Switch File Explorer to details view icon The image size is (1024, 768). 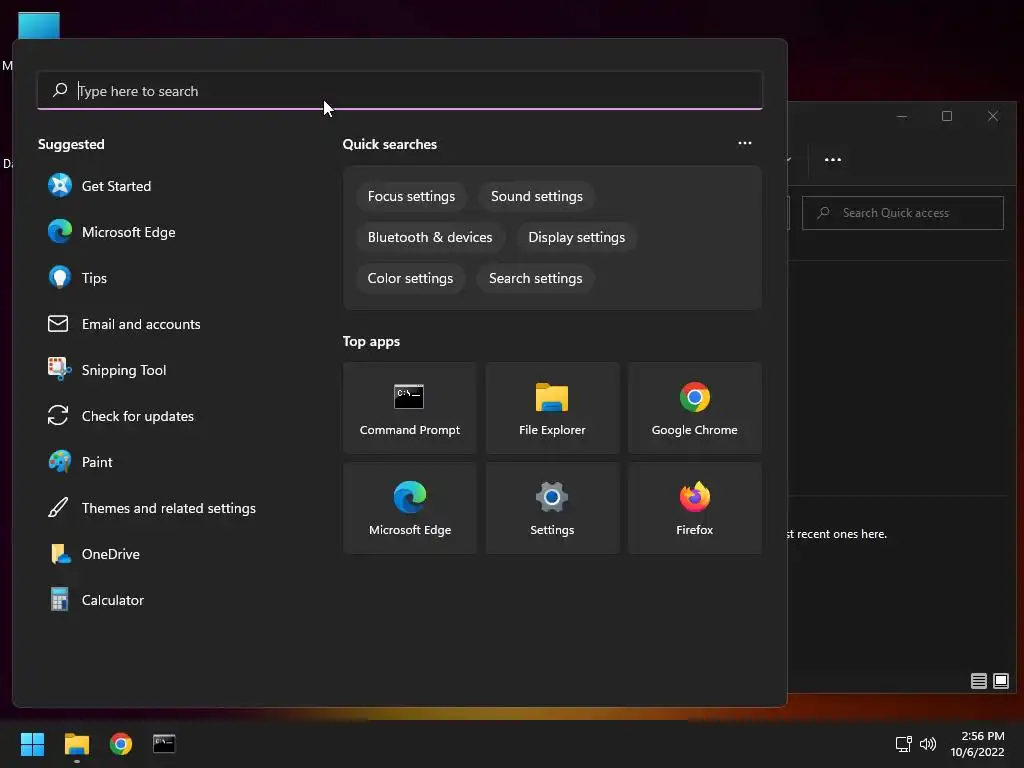coord(978,681)
